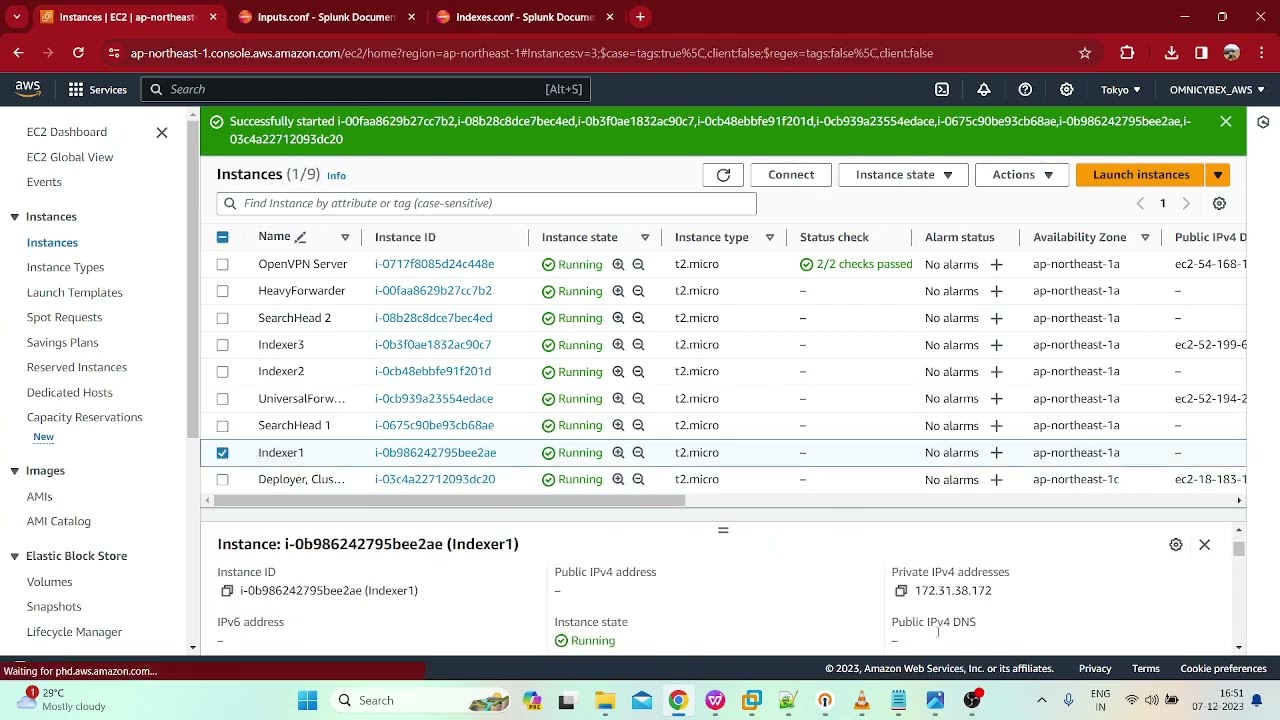
Task: Open Launch instances split arrow
Action: 1217,175
